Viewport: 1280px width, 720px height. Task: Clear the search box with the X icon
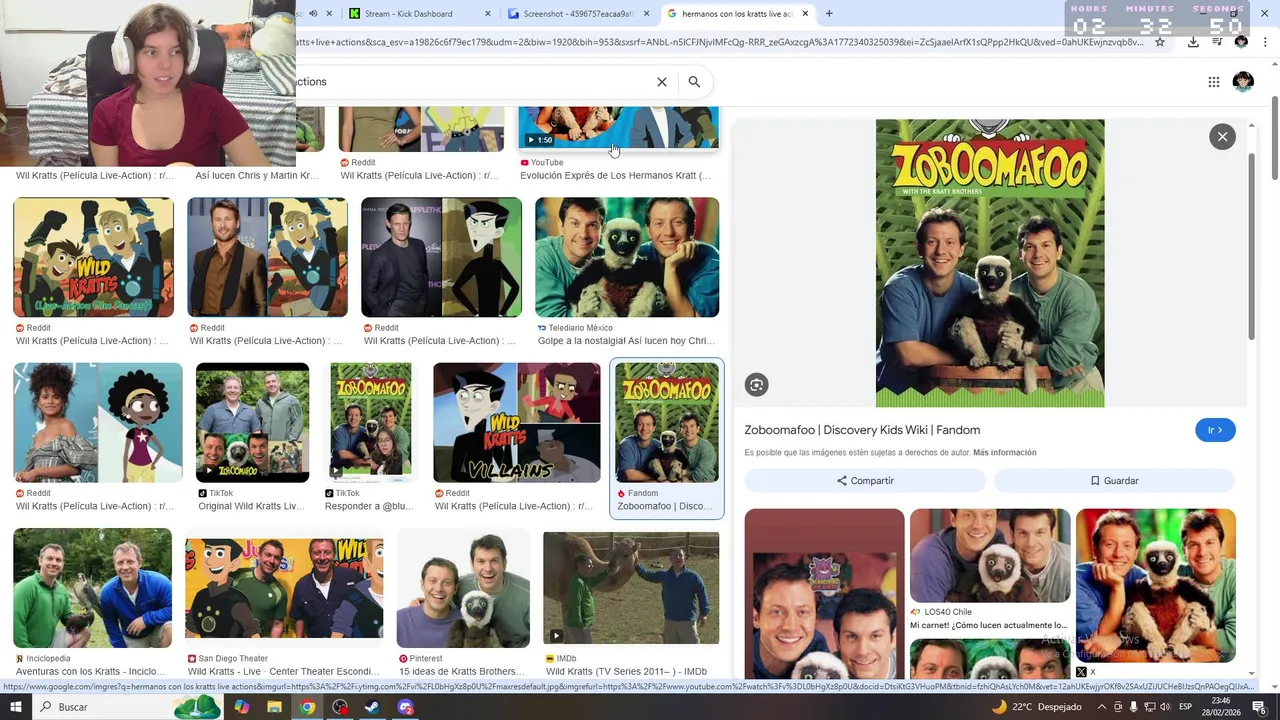coord(661,82)
